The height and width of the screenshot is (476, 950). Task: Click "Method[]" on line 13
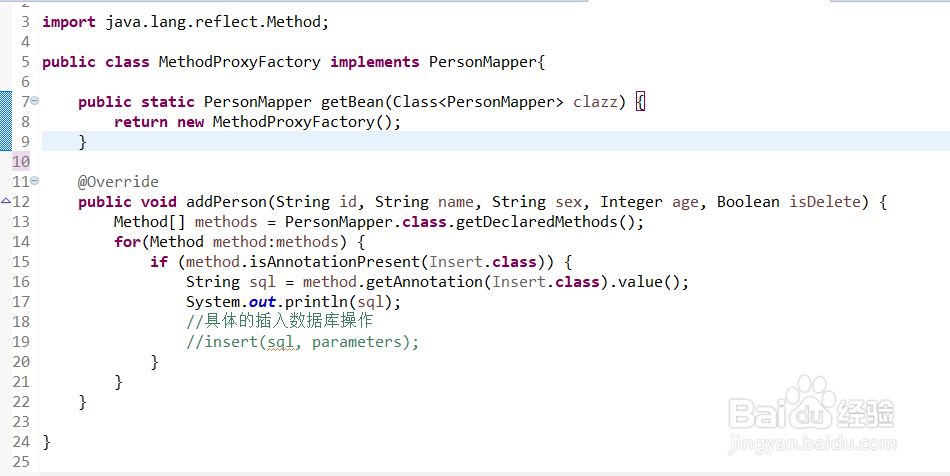point(150,222)
